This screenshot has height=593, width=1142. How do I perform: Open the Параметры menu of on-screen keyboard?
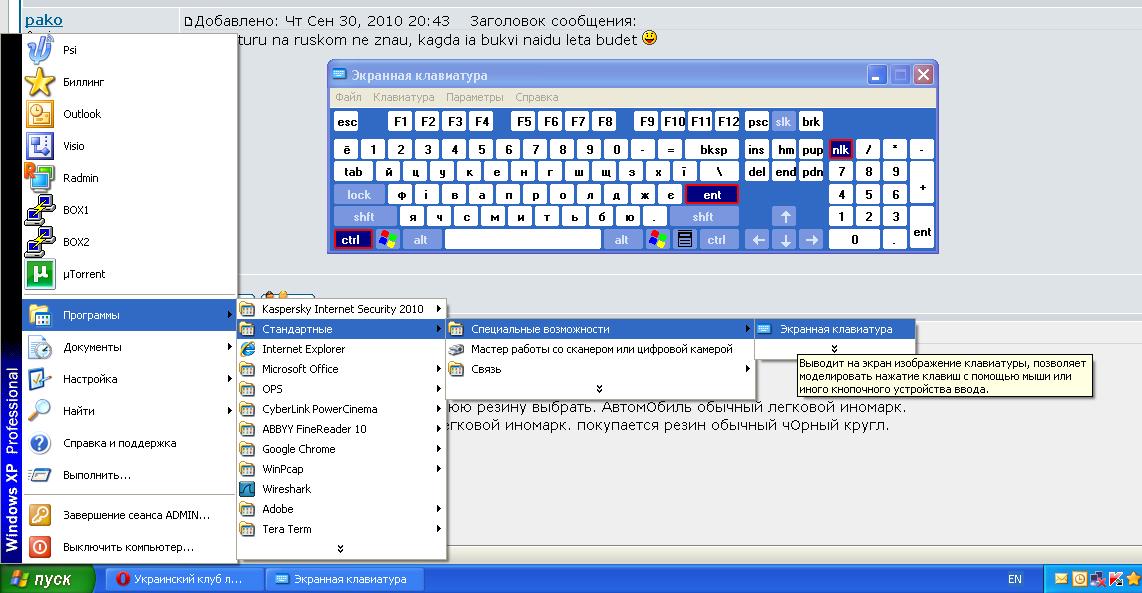tap(474, 97)
